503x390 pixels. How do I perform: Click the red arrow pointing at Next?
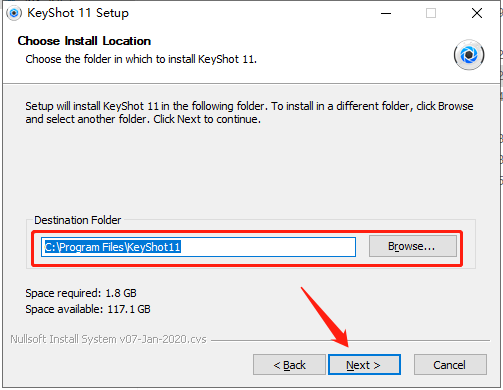pyautogui.click(x=325, y=317)
